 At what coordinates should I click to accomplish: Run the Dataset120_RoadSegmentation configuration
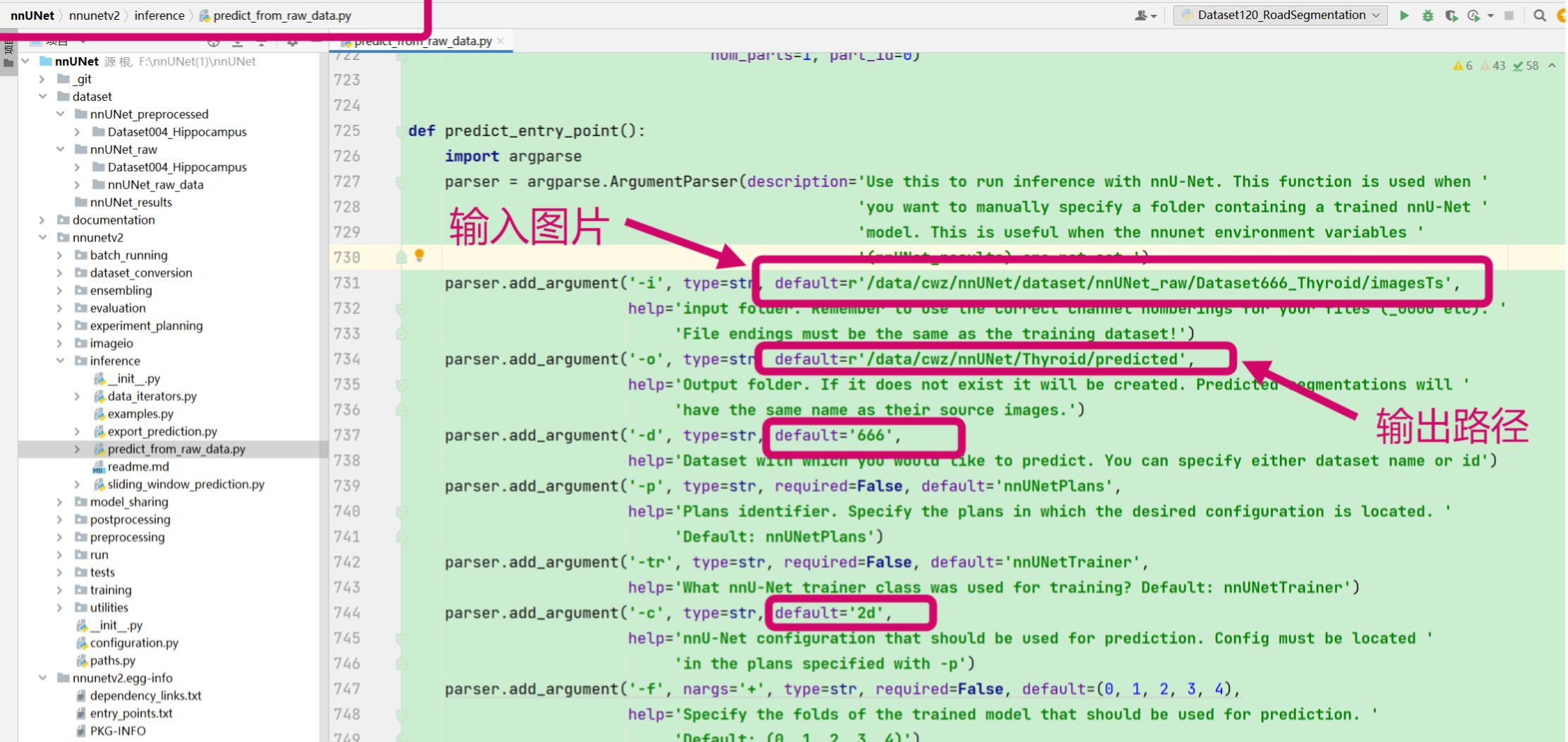[1404, 14]
